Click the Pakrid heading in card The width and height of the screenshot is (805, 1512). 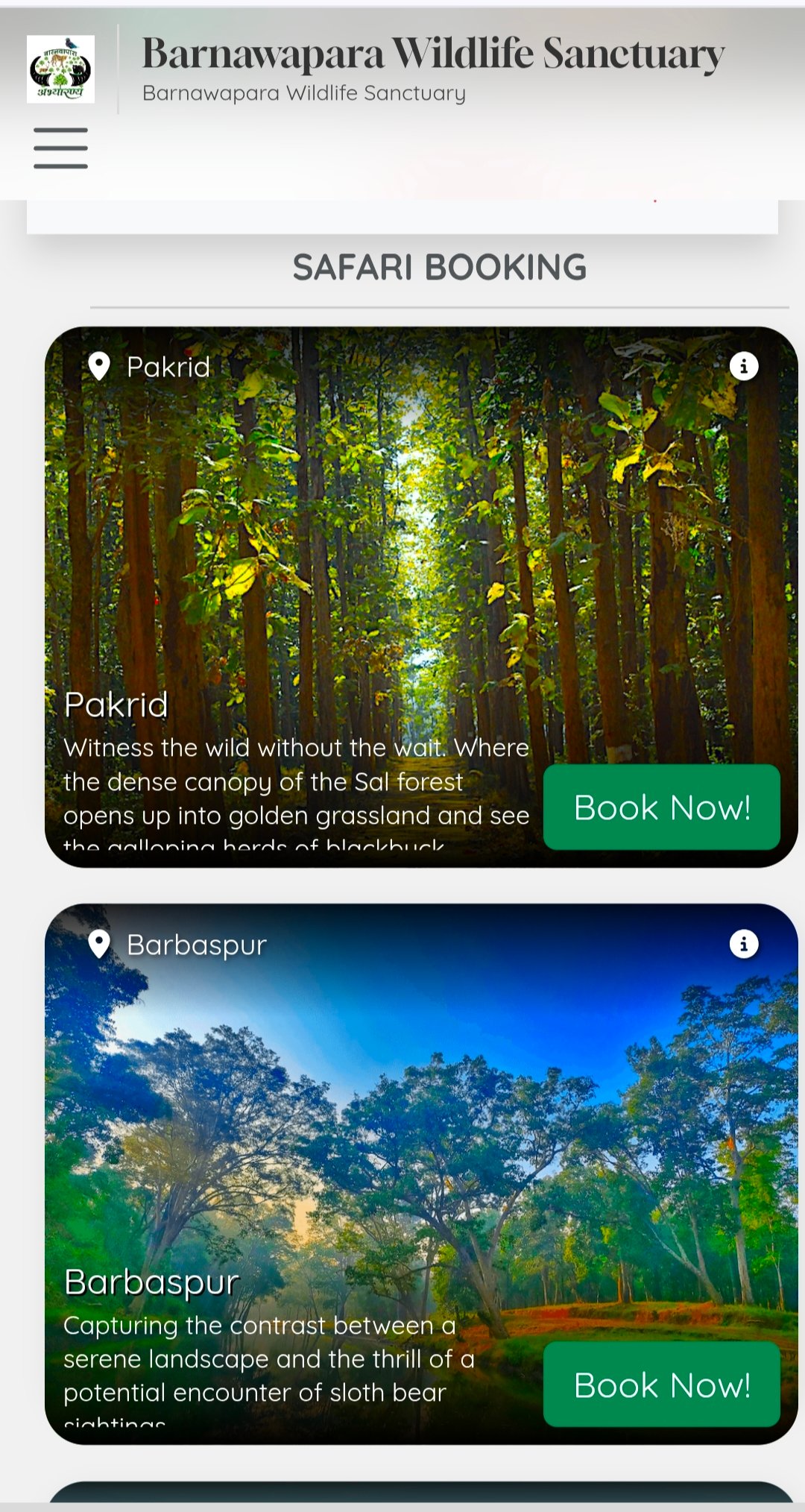coord(116,705)
